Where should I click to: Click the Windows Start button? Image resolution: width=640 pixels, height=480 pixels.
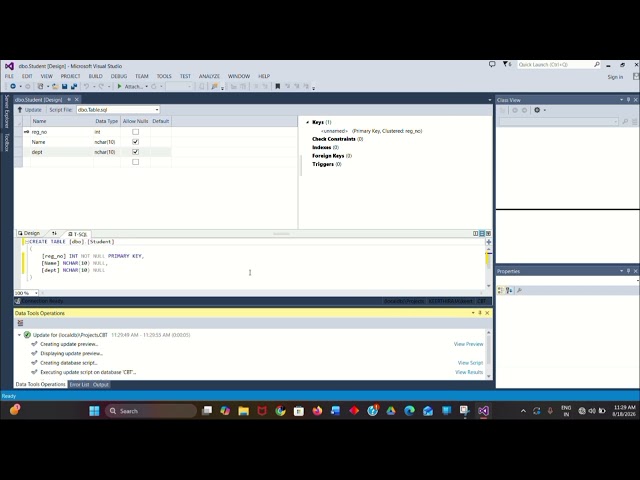point(94,411)
